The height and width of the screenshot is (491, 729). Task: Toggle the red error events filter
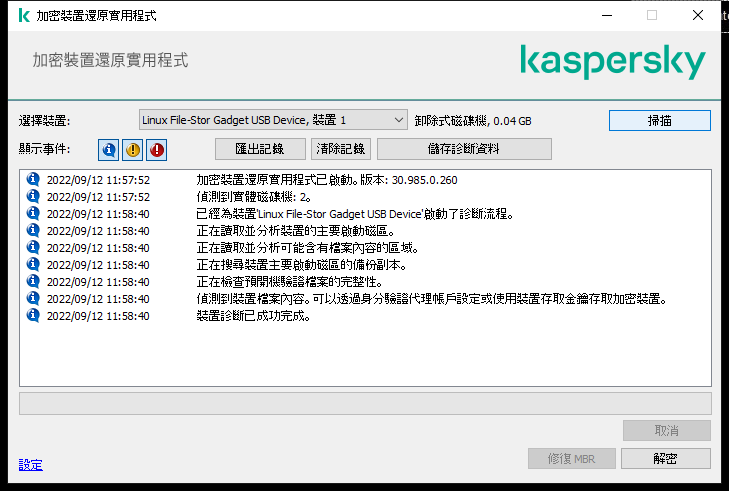pyautogui.click(x=157, y=150)
